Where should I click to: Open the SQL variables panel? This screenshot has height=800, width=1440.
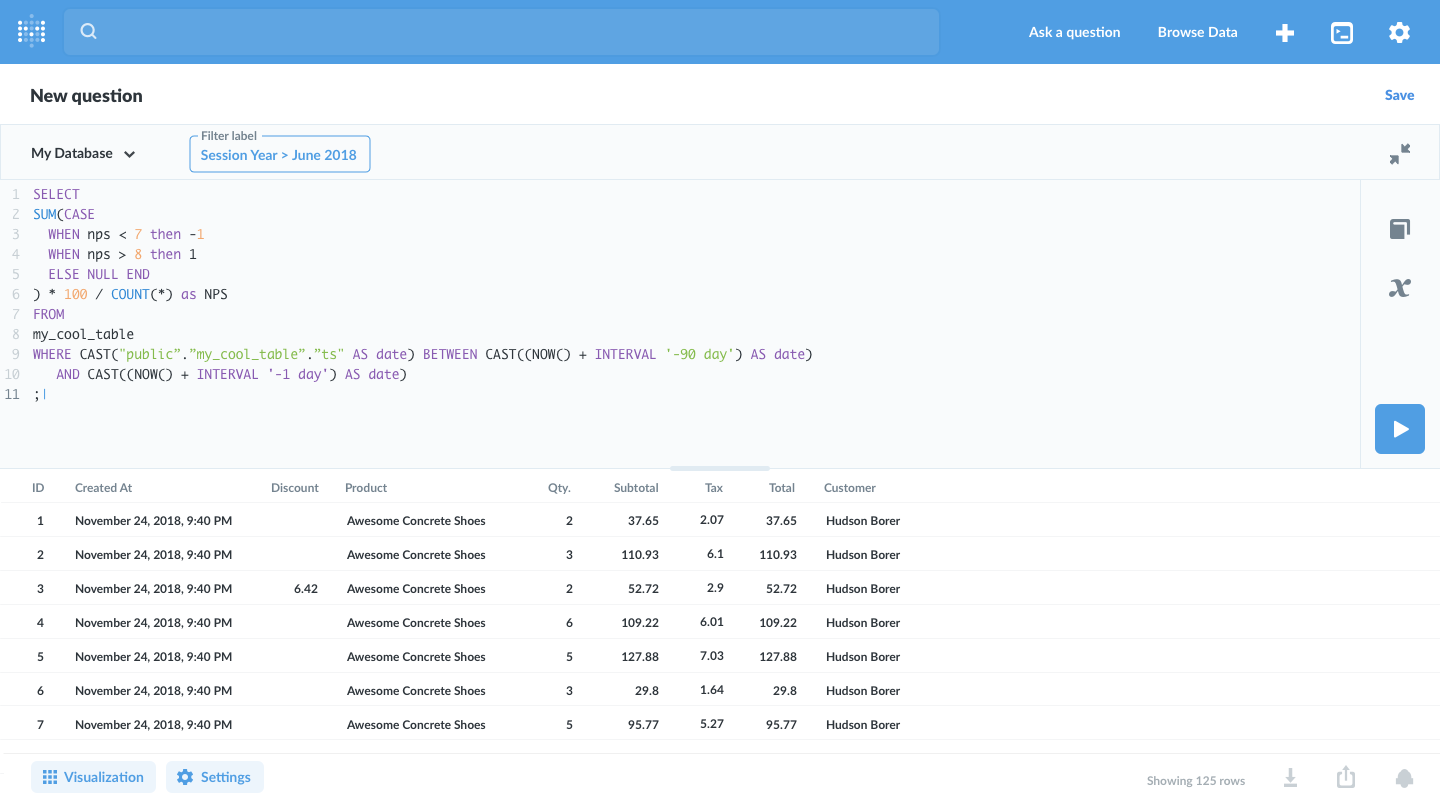pos(1399,288)
